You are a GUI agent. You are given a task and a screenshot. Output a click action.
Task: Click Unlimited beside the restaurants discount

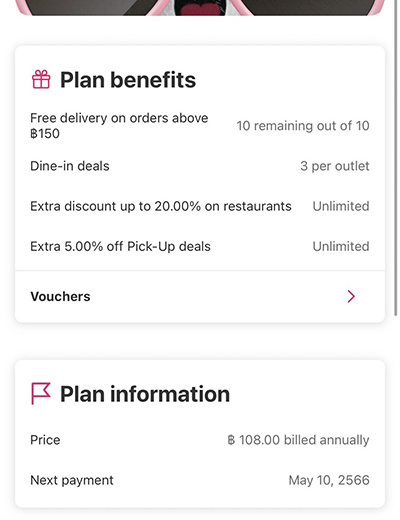coord(341,206)
